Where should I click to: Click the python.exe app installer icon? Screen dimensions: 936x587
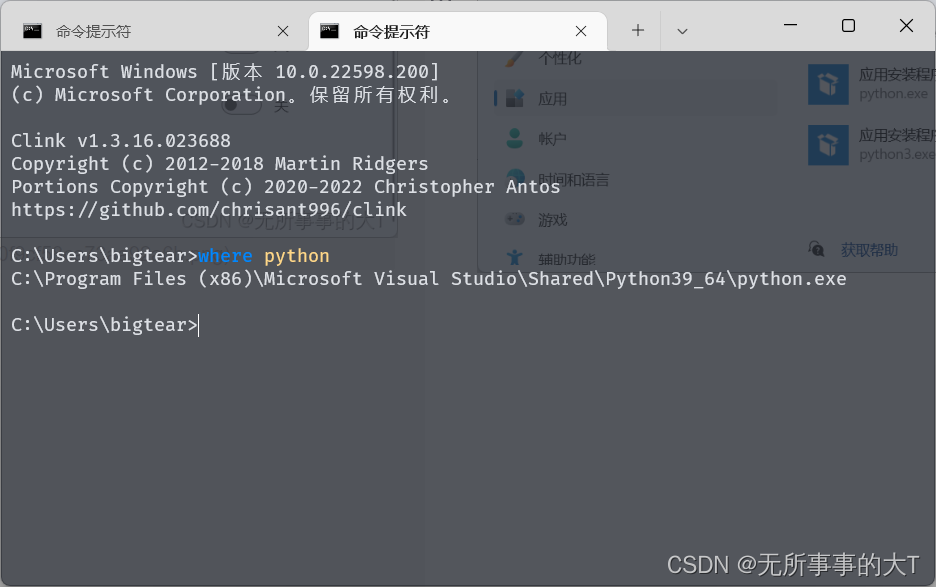(x=828, y=84)
